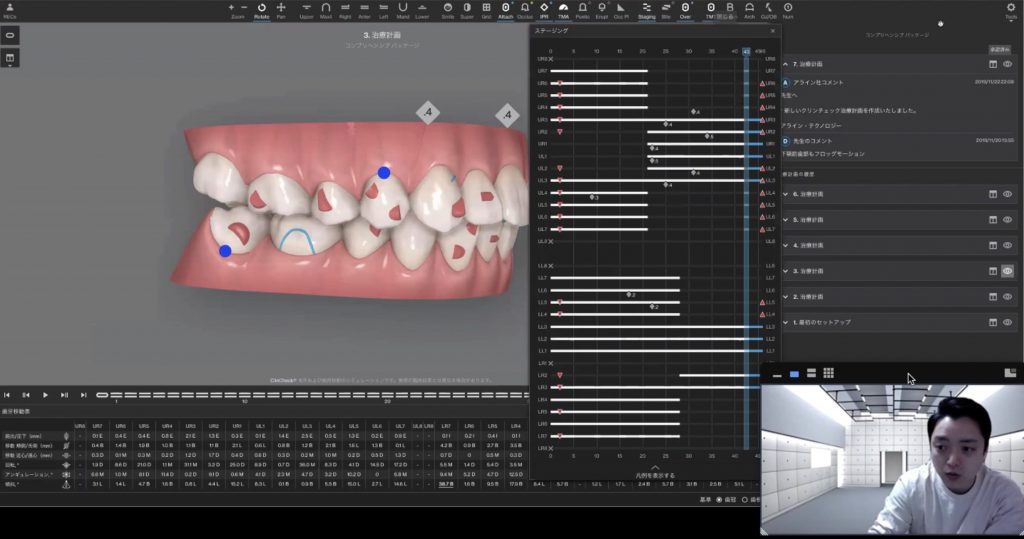Switch to Mandibular occlusal view
The width and height of the screenshot is (1024, 539).
tap(403, 10)
